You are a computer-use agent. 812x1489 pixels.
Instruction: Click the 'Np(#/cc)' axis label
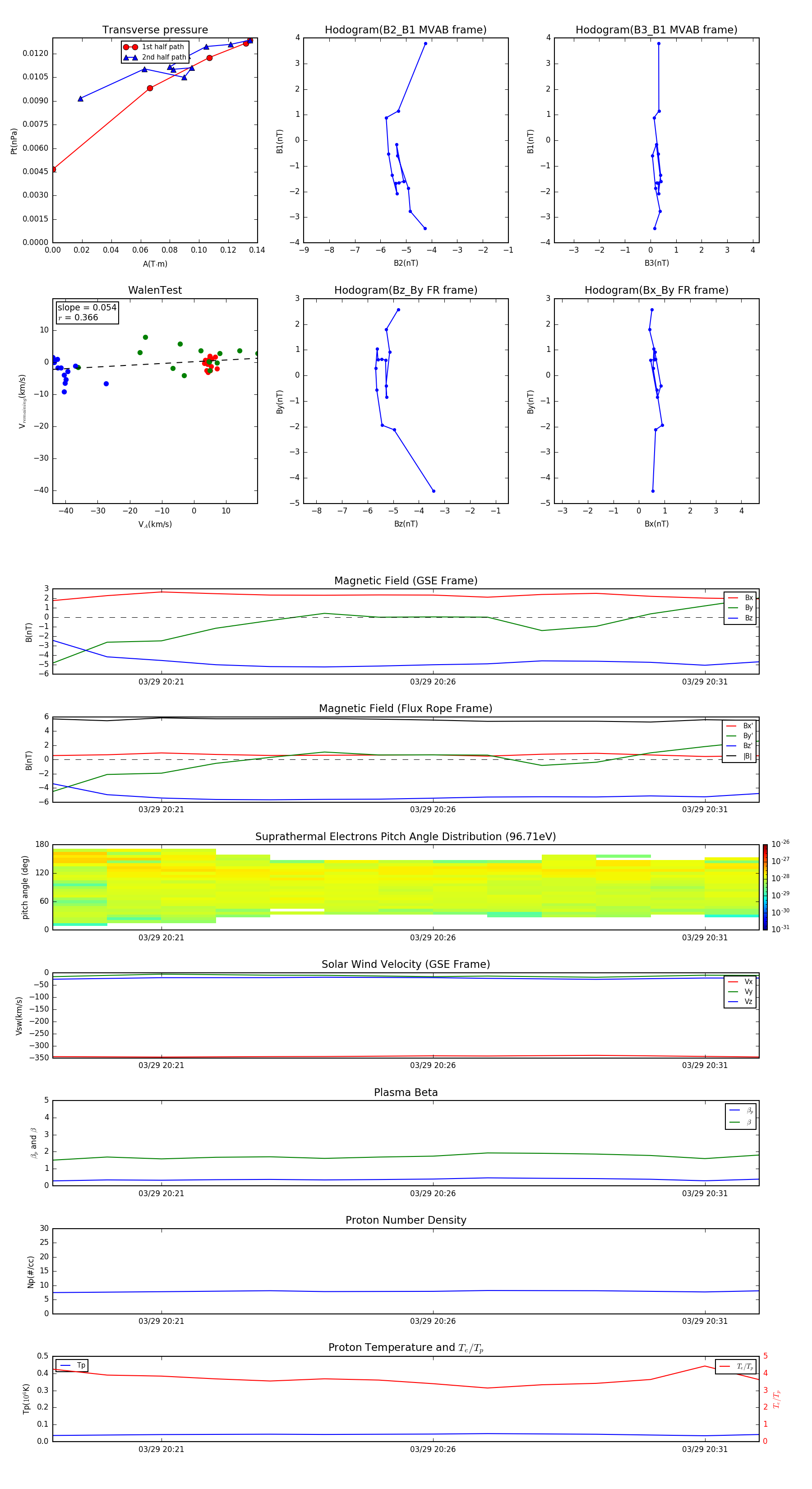[x=31, y=1272]
